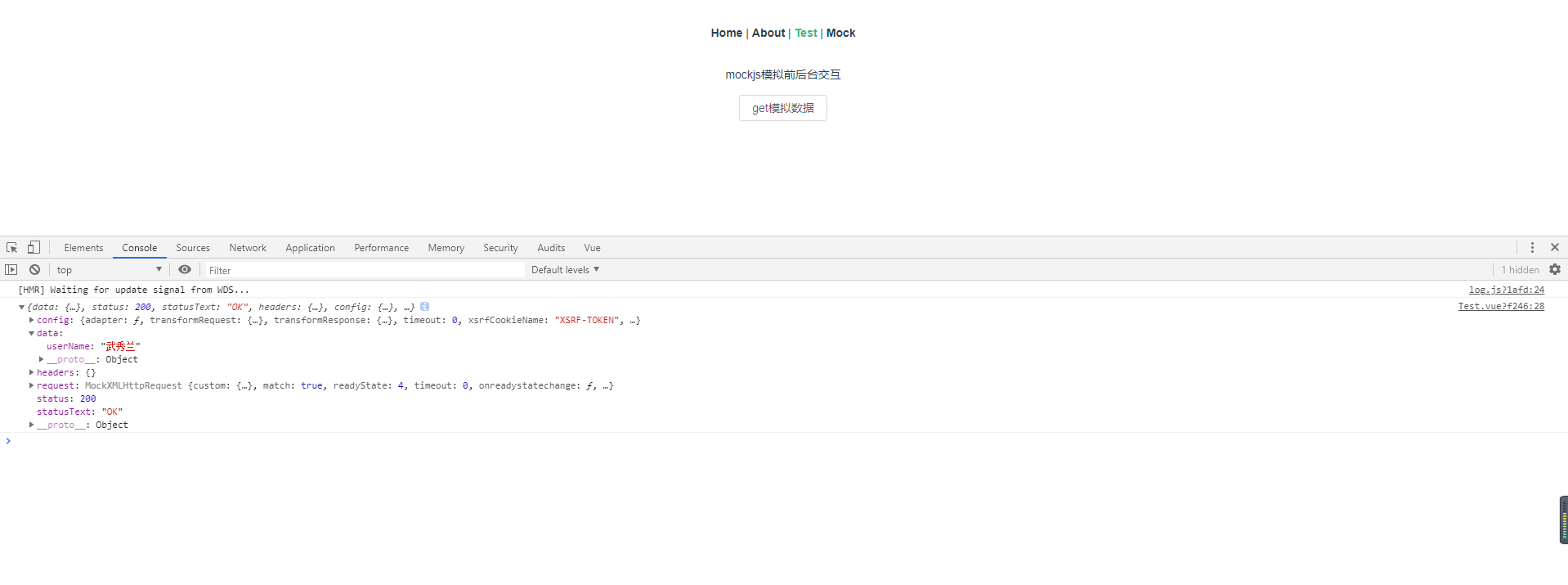Open the Default levels dropdown
Image resolution: width=1568 pixels, height=585 pixels.
tap(565, 269)
